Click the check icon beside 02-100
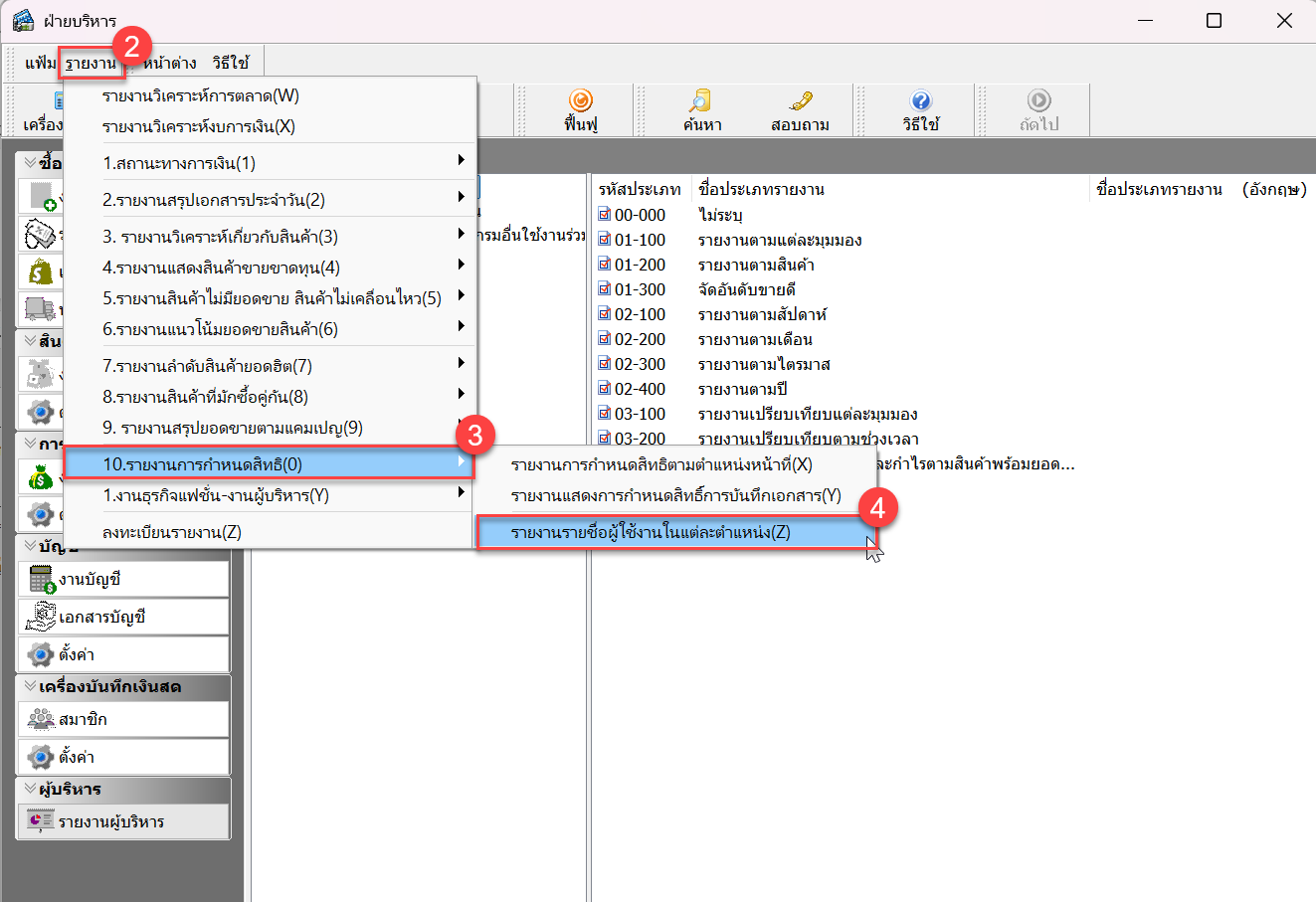Image resolution: width=1316 pixels, height=902 pixels. tap(605, 314)
